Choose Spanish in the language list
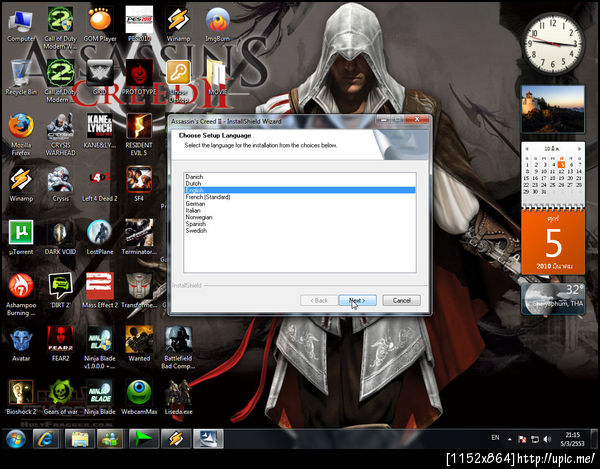The width and height of the screenshot is (600, 469). click(300, 224)
